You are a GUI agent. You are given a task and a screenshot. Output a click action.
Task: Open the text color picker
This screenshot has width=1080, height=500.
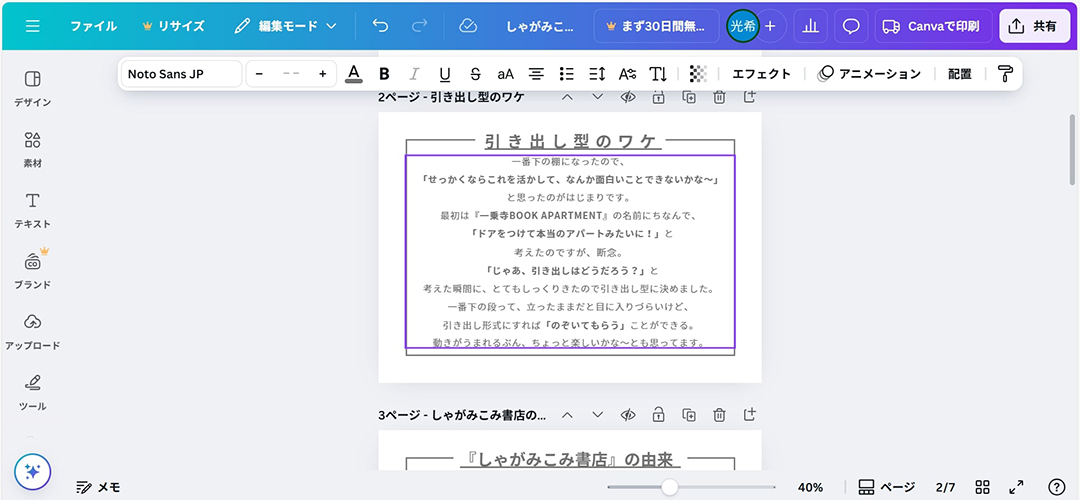pyautogui.click(x=354, y=74)
